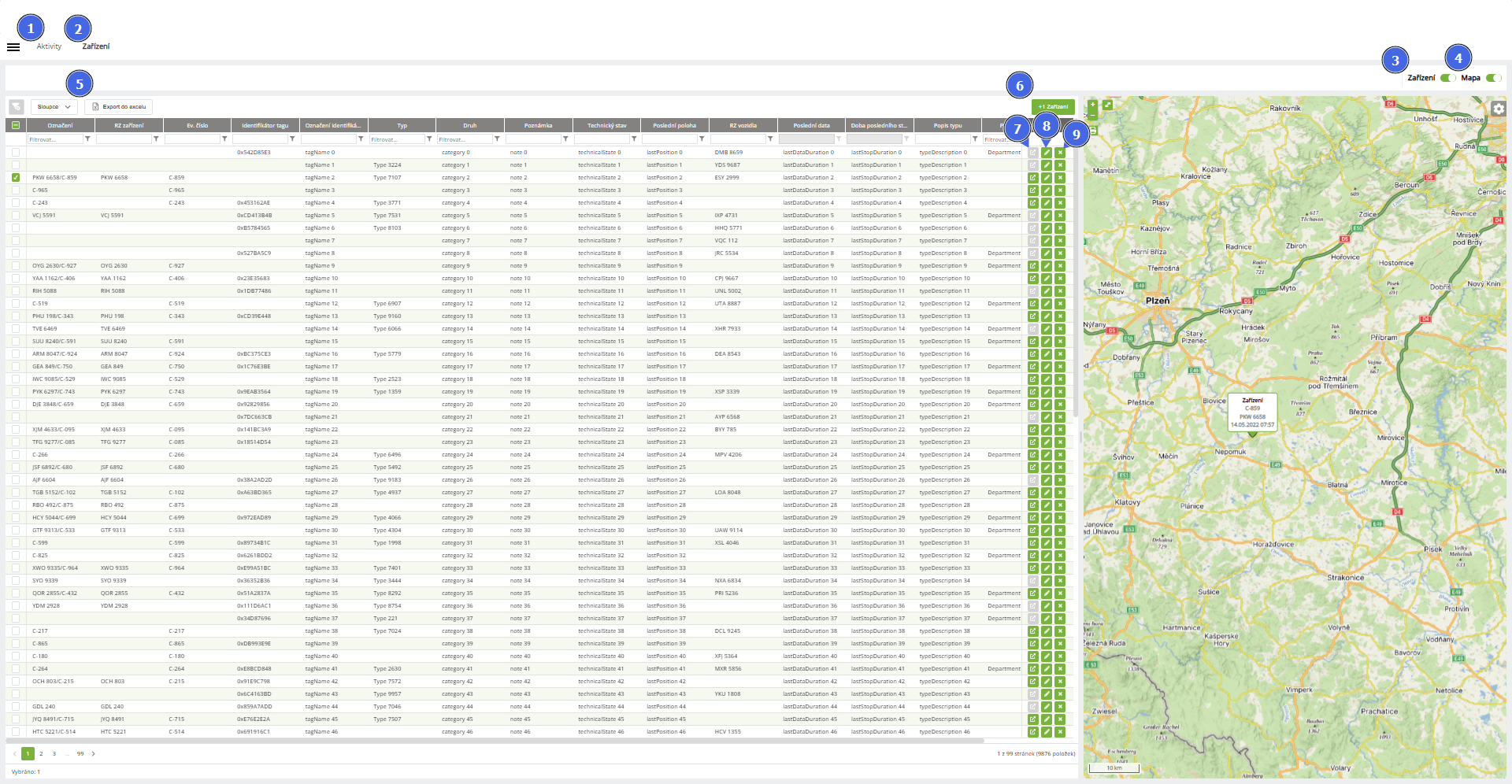1512x784 pixels.
Task: Switch to the Aktivity tab
Action: [x=49, y=46]
